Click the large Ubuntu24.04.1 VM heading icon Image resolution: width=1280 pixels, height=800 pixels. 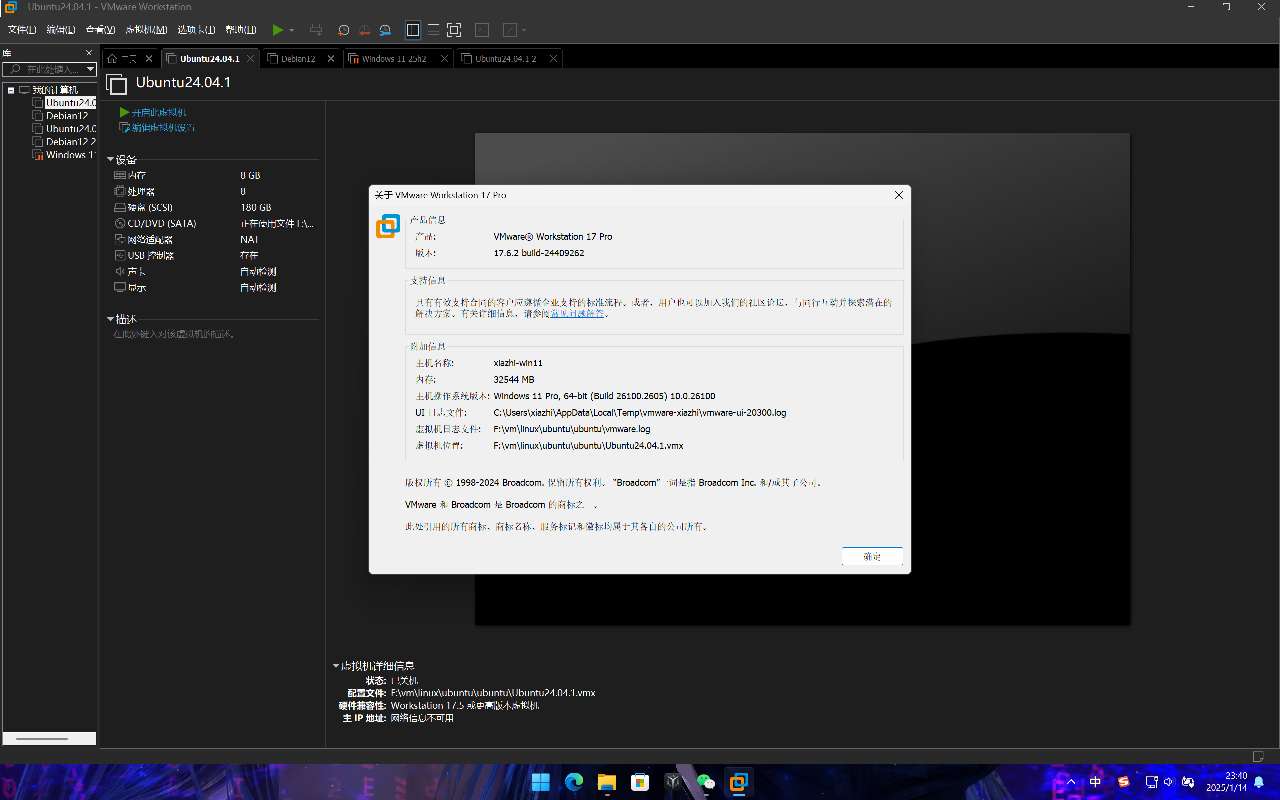click(117, 83)
